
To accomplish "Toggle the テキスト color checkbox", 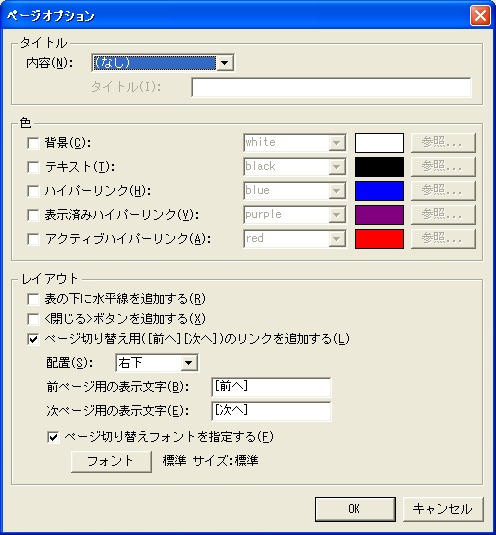I will point(33,167).
